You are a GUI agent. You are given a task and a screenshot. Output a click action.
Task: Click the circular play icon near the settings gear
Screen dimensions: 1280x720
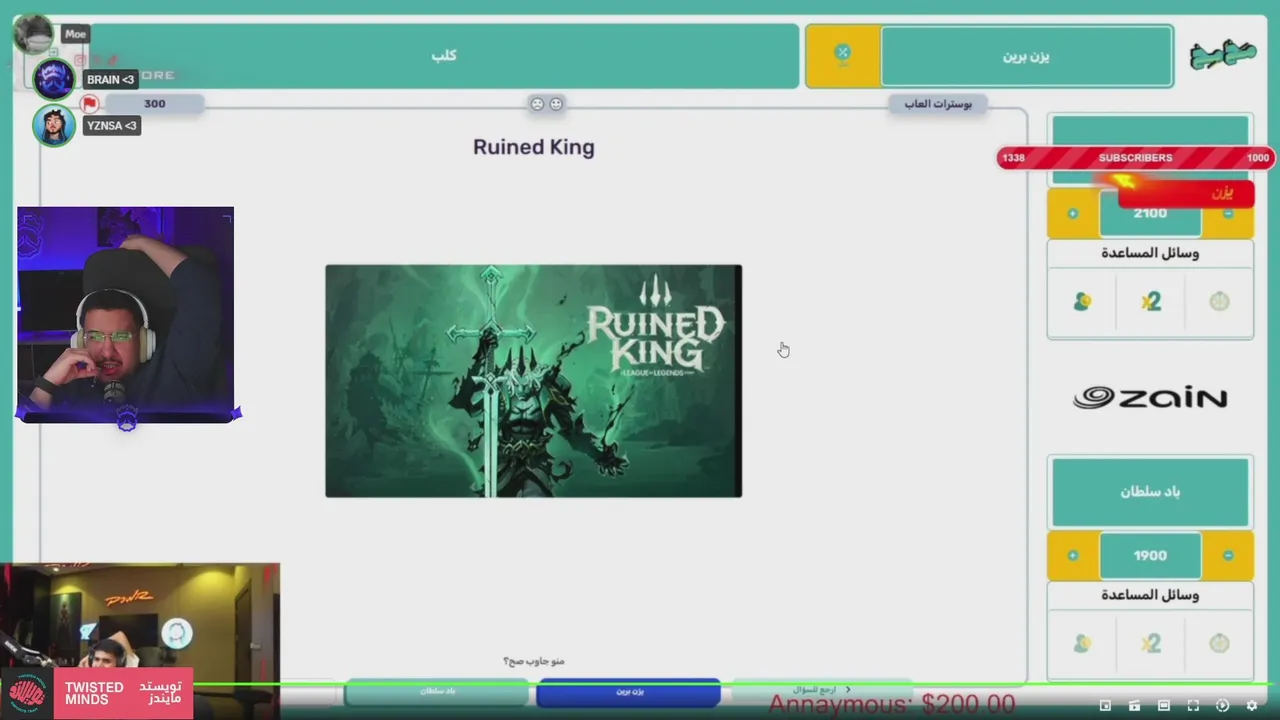[x=1222, y=706]
